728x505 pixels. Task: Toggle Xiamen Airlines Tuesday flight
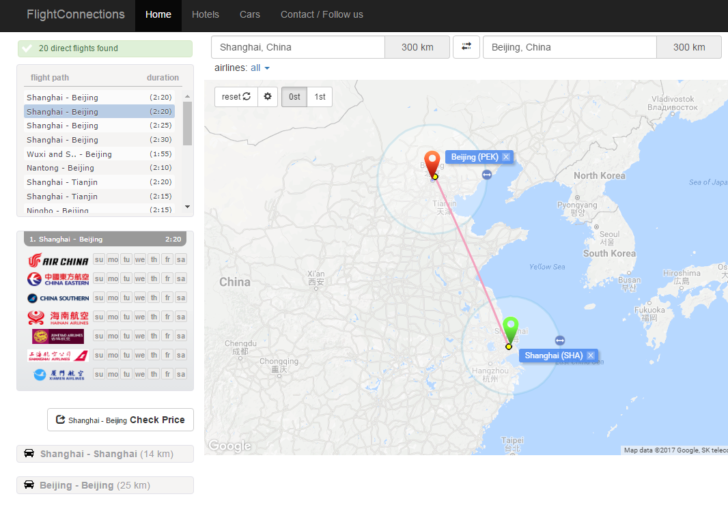pos(126,374)
